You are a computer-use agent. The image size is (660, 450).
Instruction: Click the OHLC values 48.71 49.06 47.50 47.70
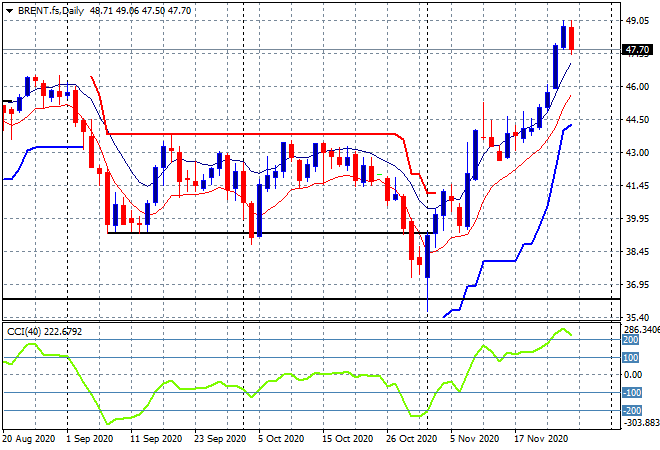pyautogui.click(x=140, y=11)
